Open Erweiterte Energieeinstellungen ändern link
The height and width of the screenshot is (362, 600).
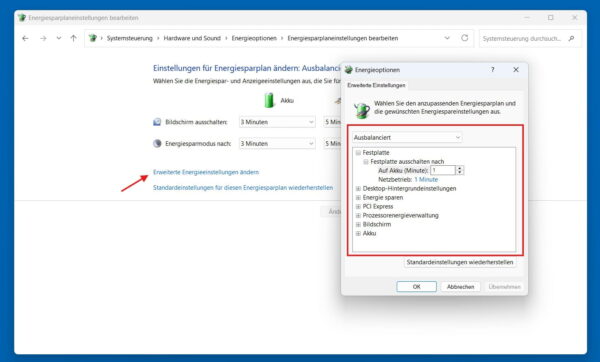(206, 172)
